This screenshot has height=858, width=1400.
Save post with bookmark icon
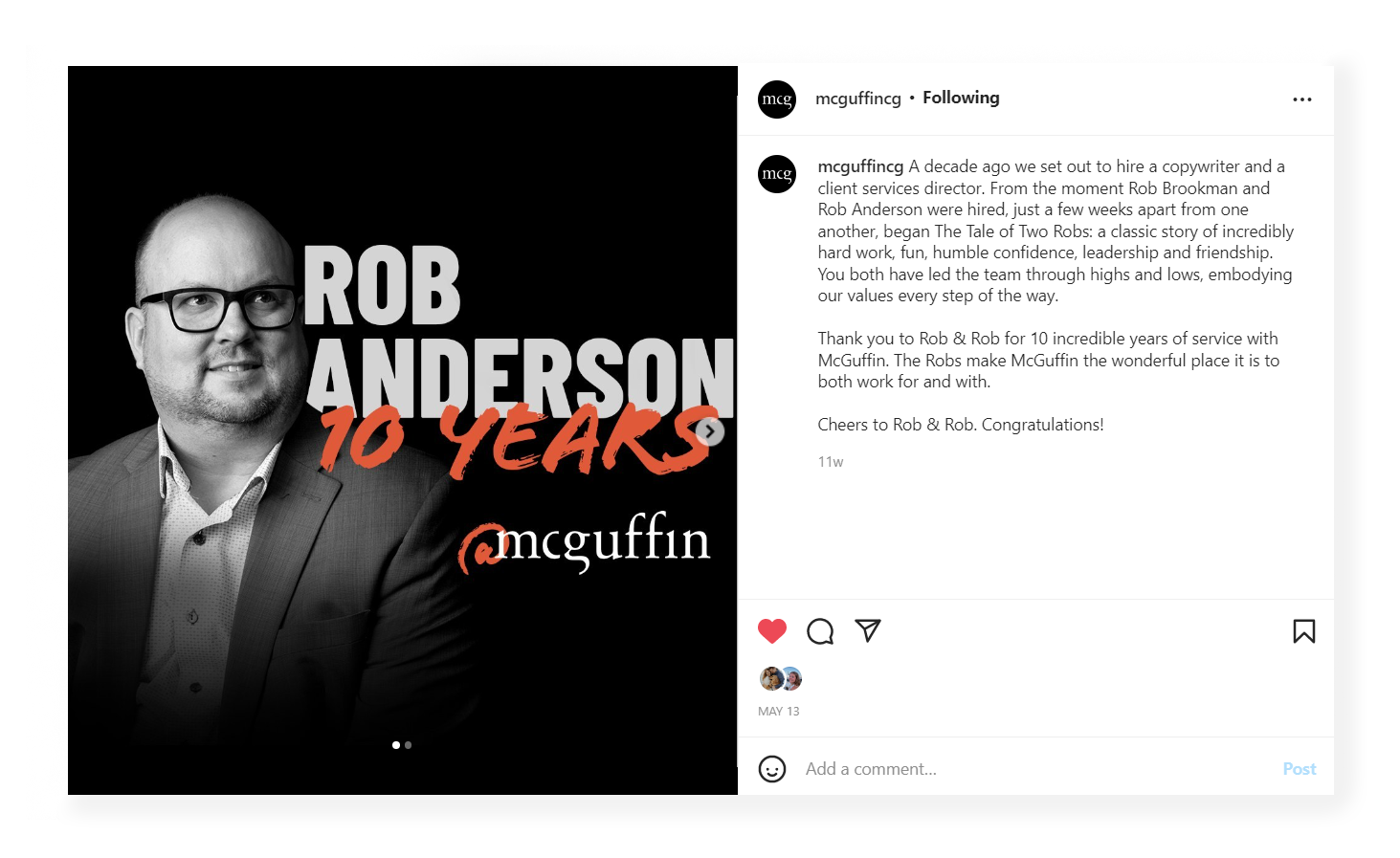(1303, 631)
